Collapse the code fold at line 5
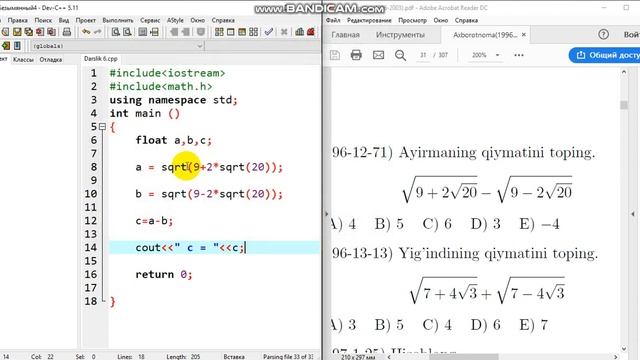Viewport: 640px width, 360px height. (102, 127)
